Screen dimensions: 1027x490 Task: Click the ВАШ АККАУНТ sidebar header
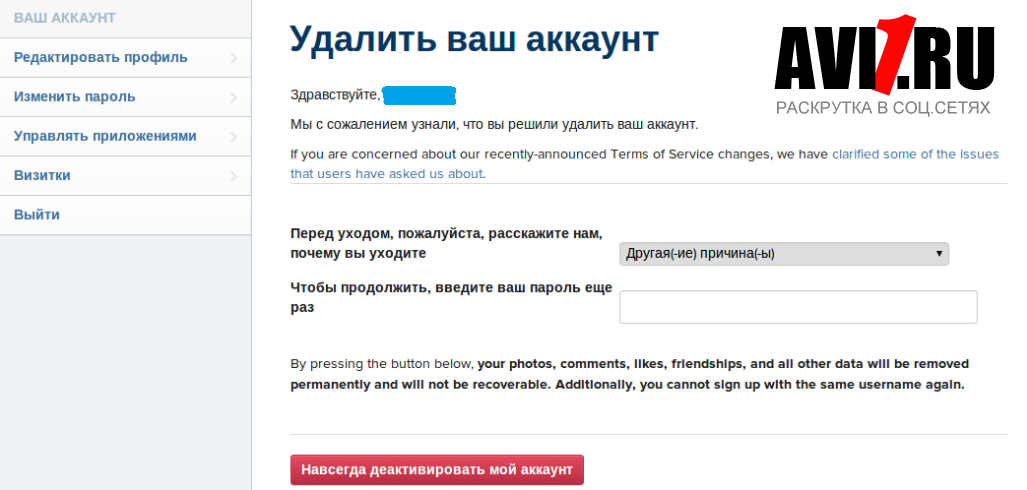point(65,18)
